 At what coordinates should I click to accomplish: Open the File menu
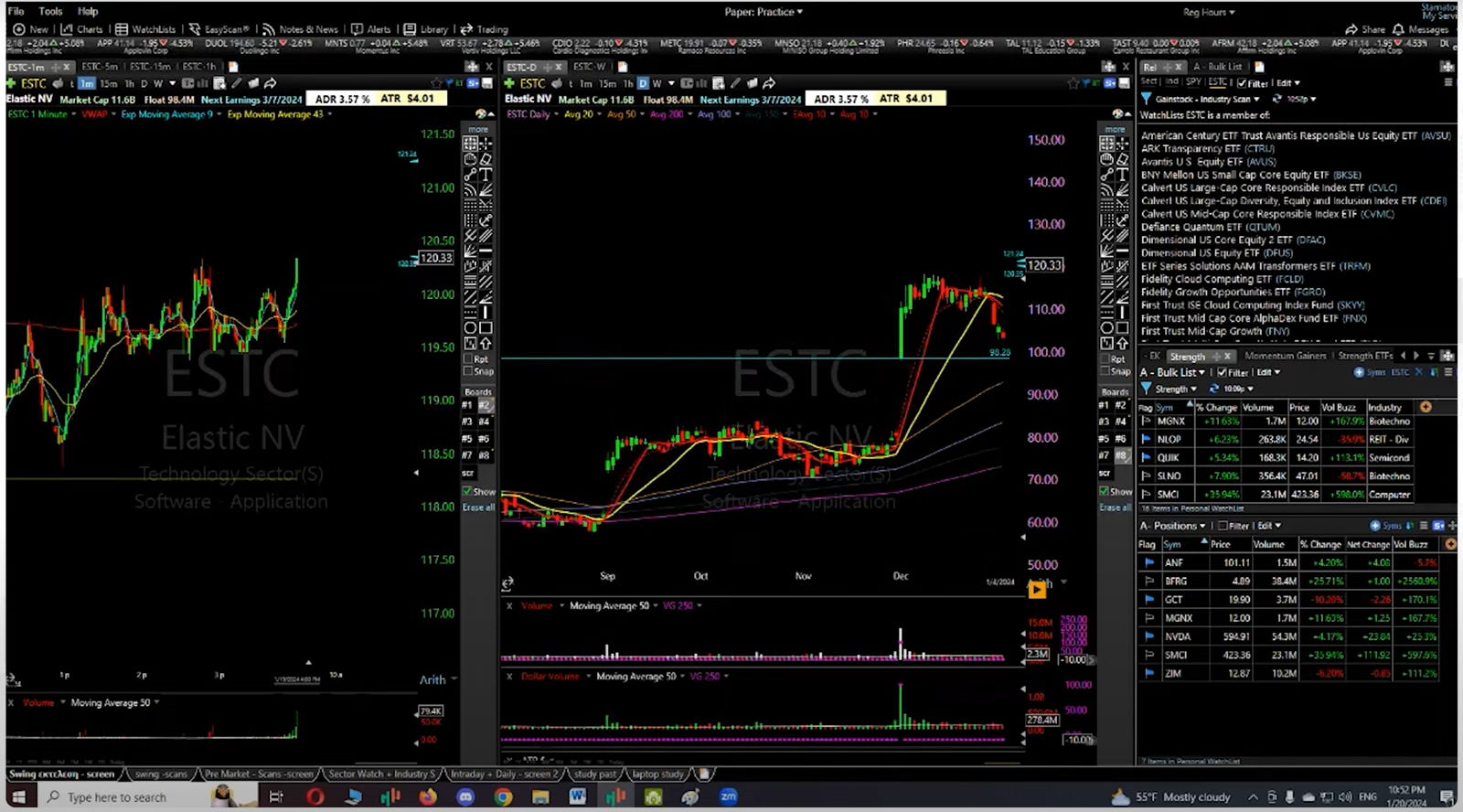click(16, 11)
